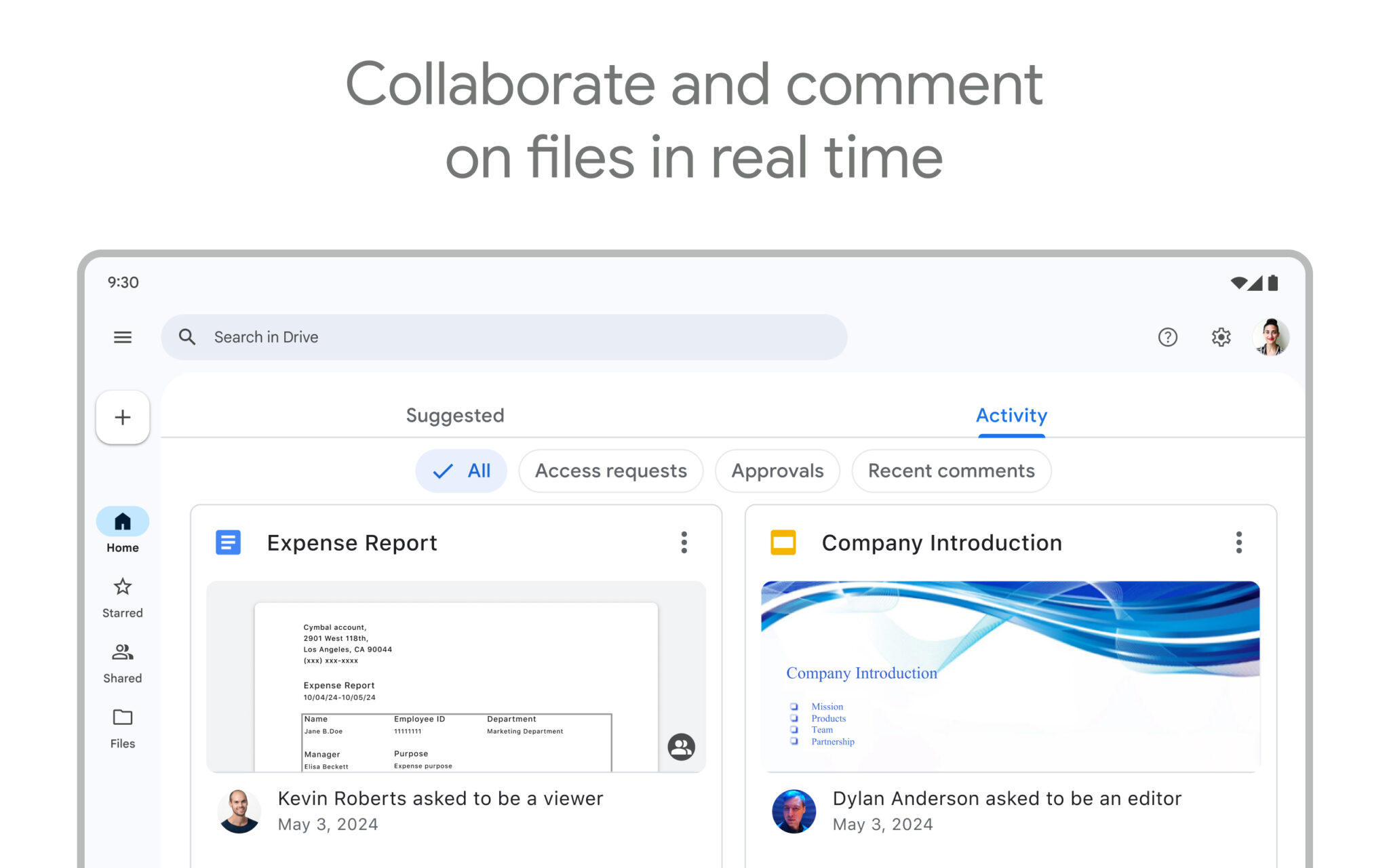Enable the All activity filter chip
The width and height of the screenshot is (1389, 868).
point(461,471)
